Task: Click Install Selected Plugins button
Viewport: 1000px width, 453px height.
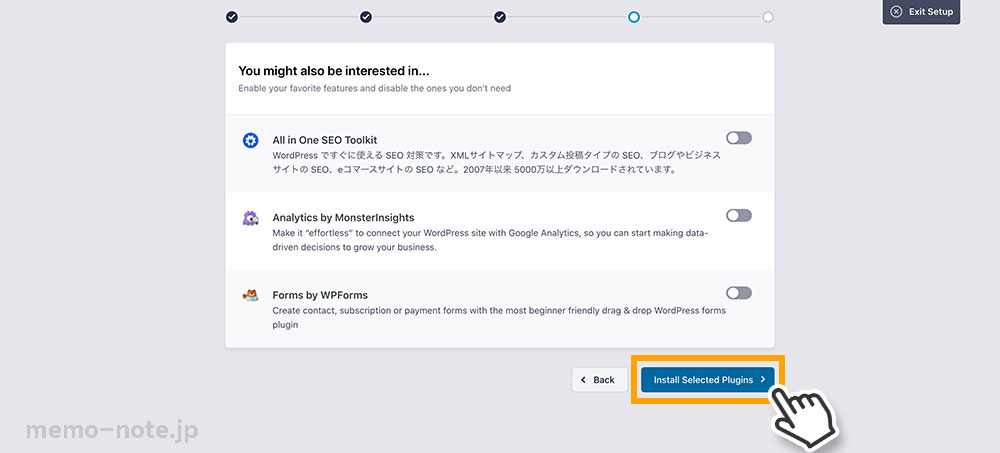Action: pyautogui.click(x=708, y=380)
